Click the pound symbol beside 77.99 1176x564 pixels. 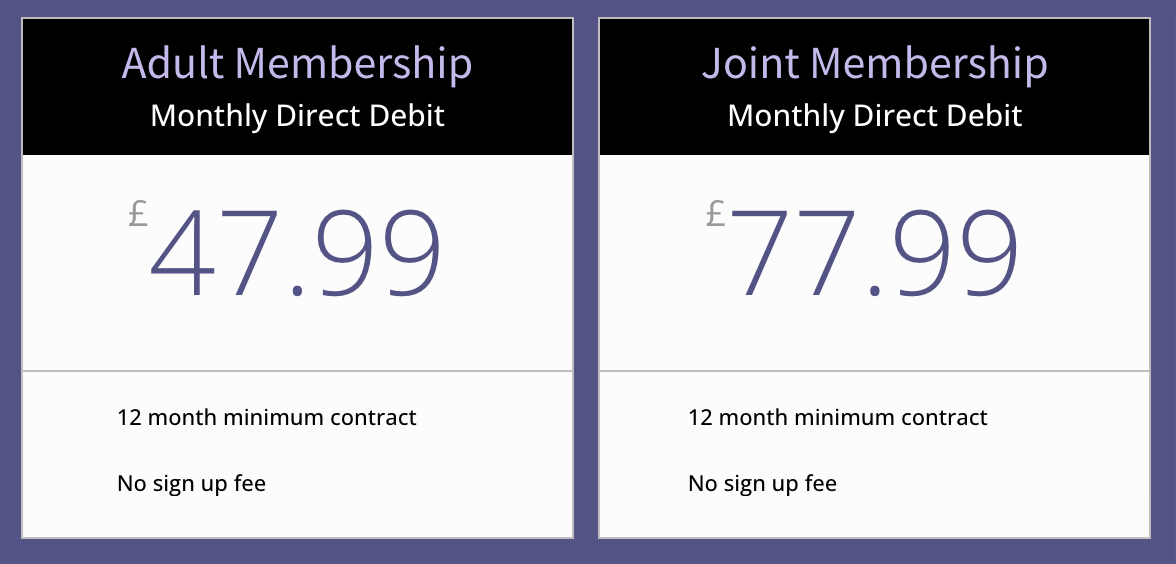coord(715,214)
